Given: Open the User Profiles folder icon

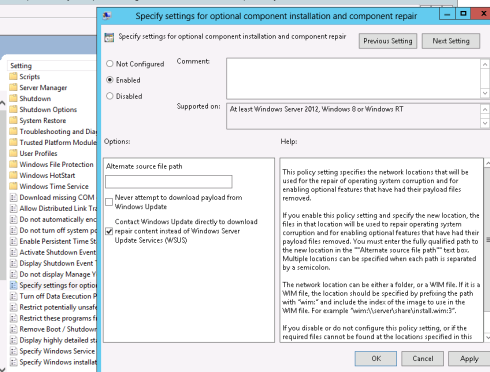Looking at the screenshot, I should point(13,153).
